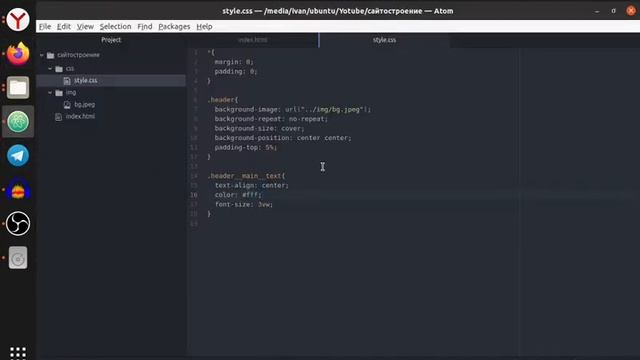Click the сайтостроение project folder icon
640x360 pixels.
51,55
